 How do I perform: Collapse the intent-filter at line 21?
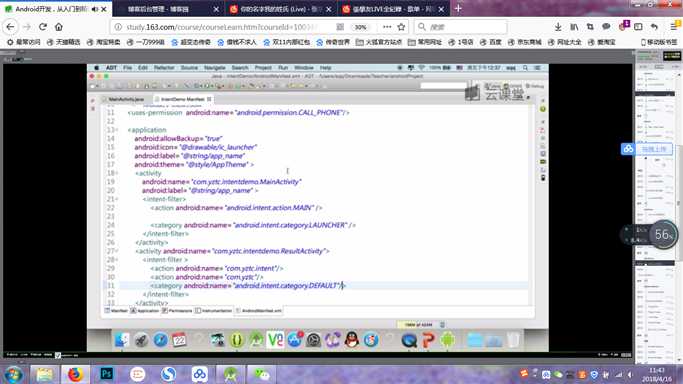(x=117, y=199)
